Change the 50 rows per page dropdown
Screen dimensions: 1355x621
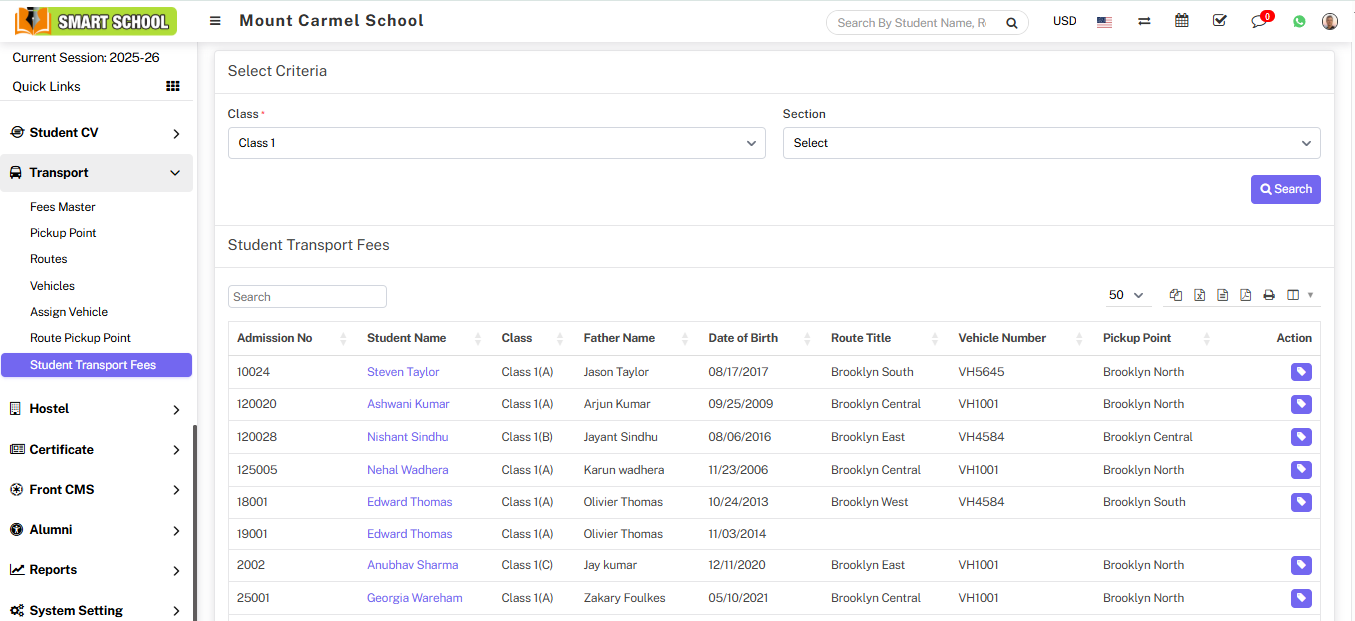[x=1126, y=295]
